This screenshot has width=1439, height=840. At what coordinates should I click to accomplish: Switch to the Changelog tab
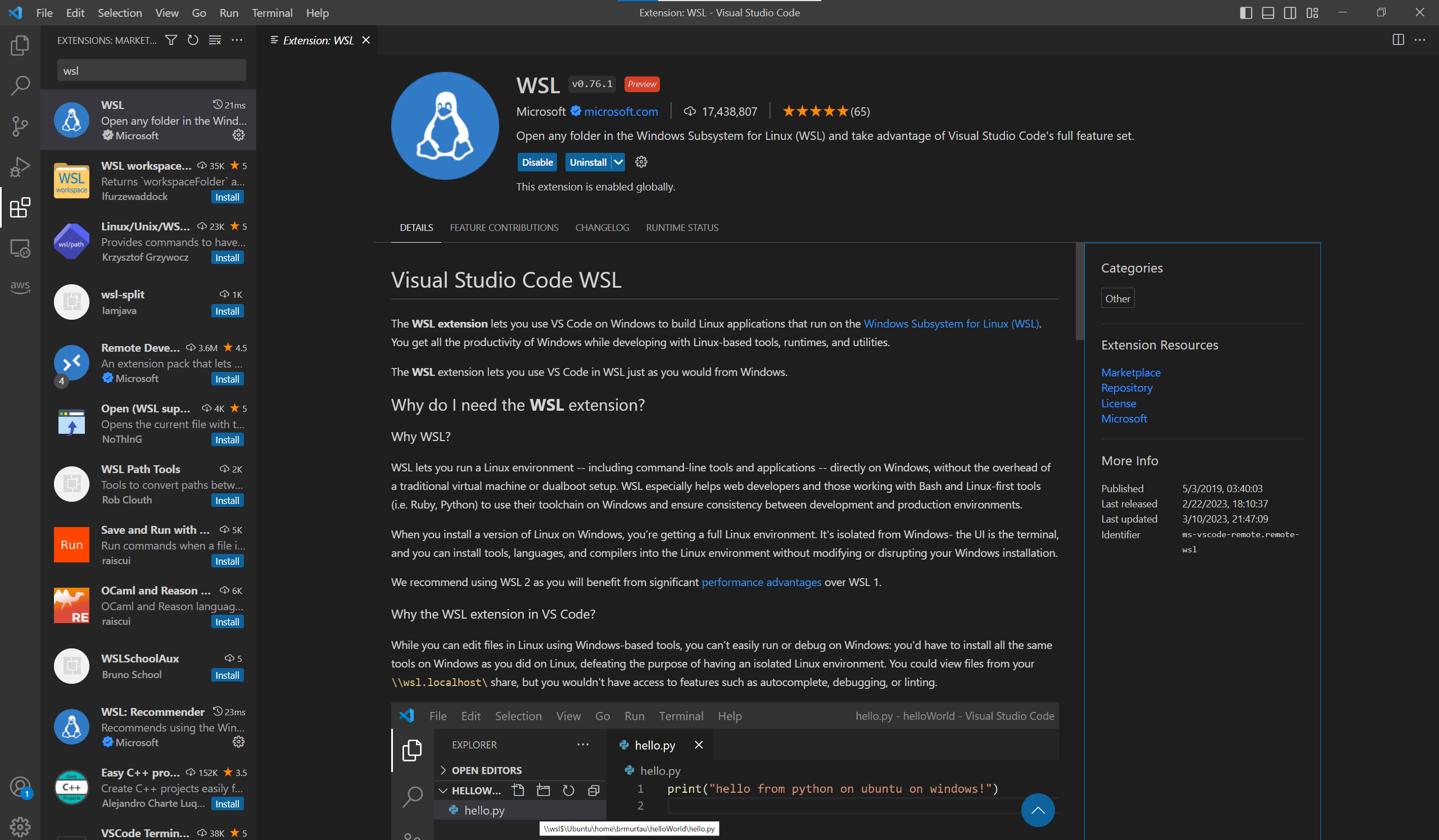click(602, 228)
